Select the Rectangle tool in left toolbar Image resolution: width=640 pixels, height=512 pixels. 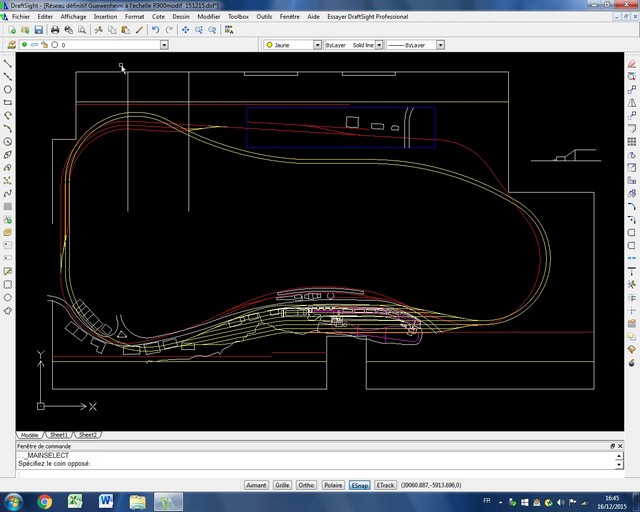(x=8, y=102)
